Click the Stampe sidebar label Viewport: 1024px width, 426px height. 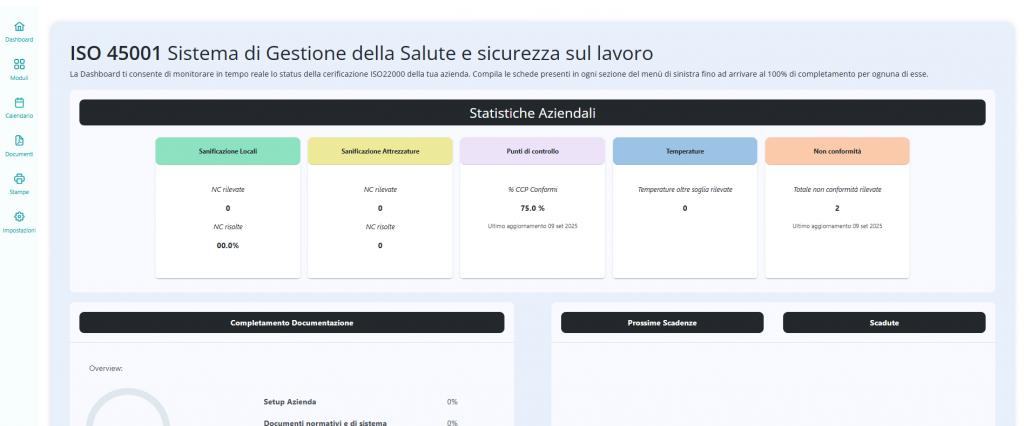(x=19, y=192)
